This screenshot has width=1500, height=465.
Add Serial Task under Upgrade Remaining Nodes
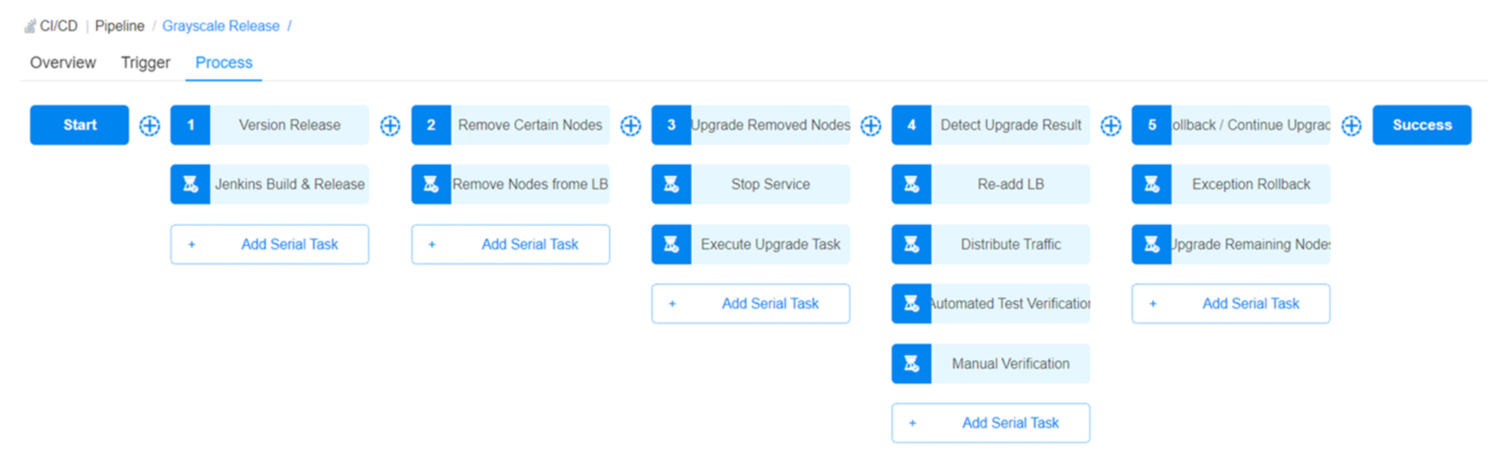[x=1231, y=304]
